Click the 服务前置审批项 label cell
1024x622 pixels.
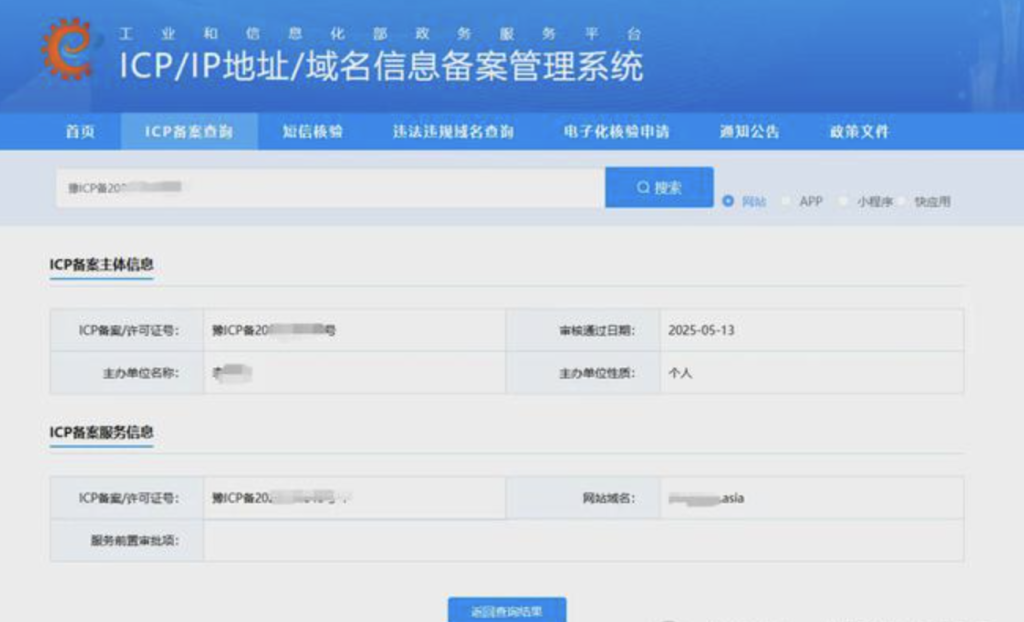tap(127, 540)
